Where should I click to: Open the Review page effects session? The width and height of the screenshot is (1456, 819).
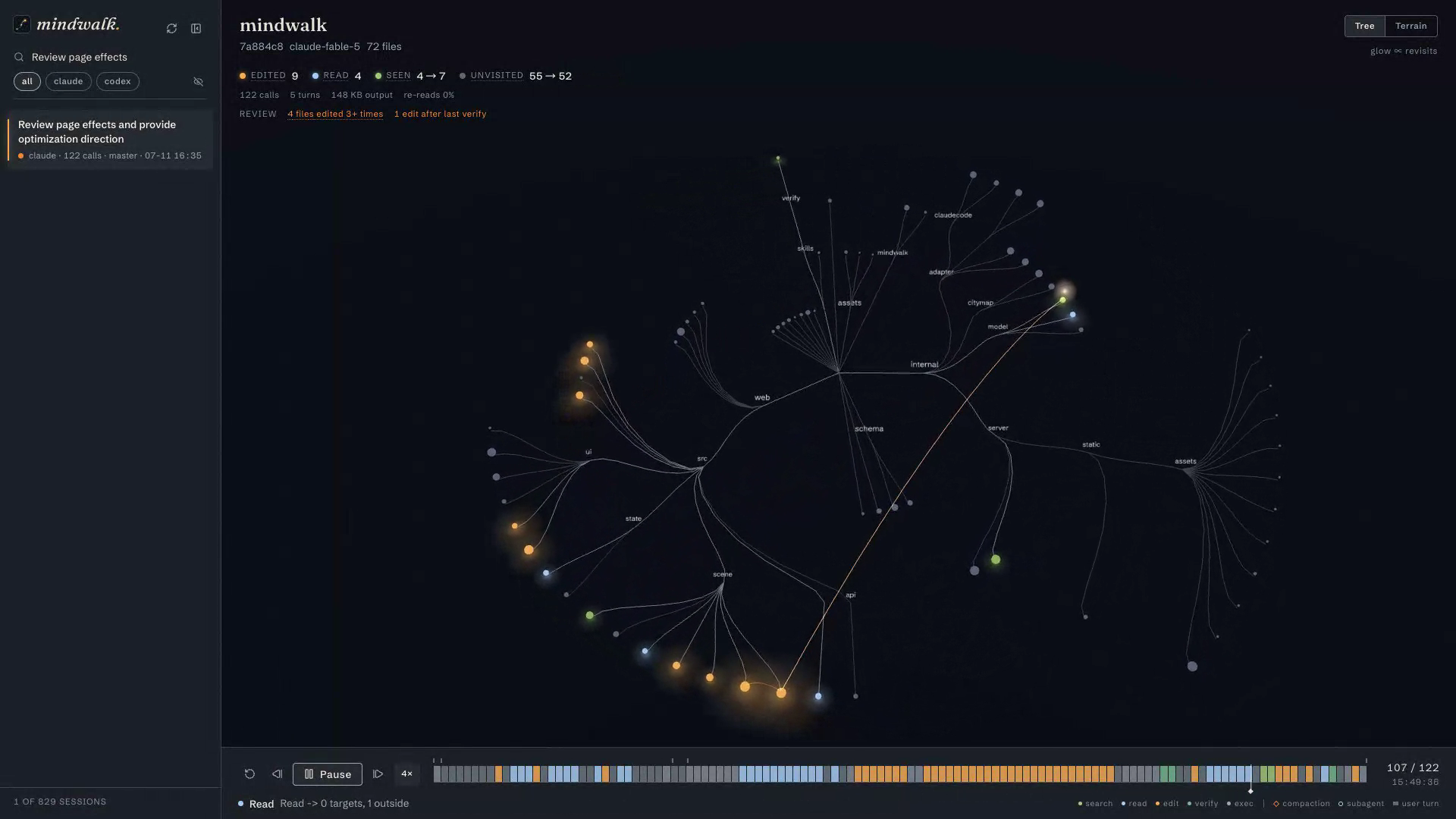click(x=110, y=140)
